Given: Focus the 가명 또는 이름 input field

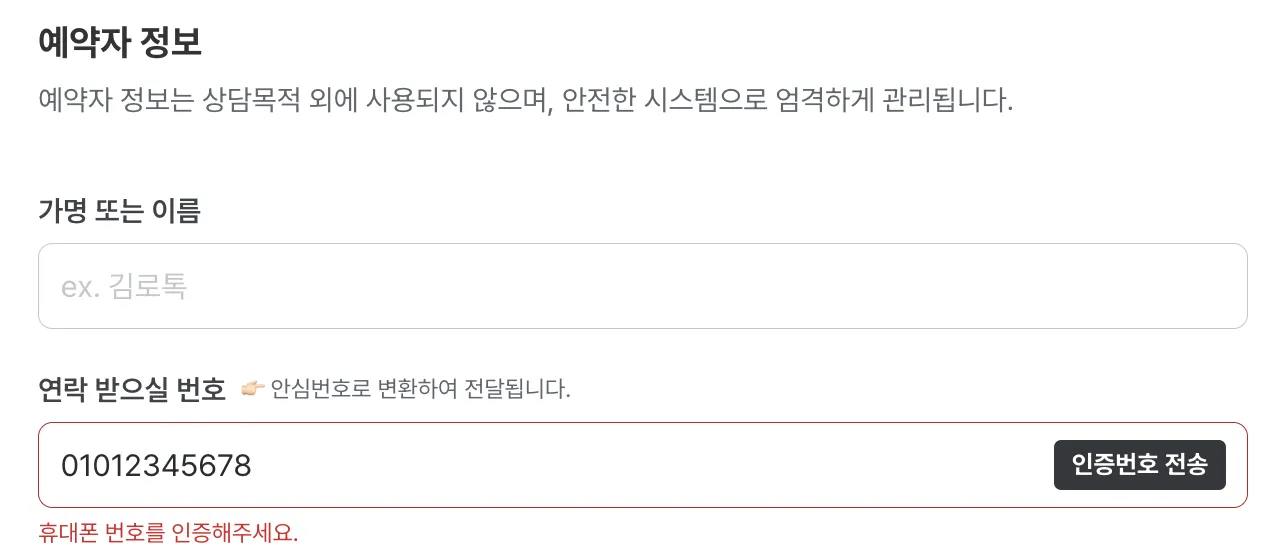Looking at the screenshot, I should pyautogui.click(x=642, y=287).
